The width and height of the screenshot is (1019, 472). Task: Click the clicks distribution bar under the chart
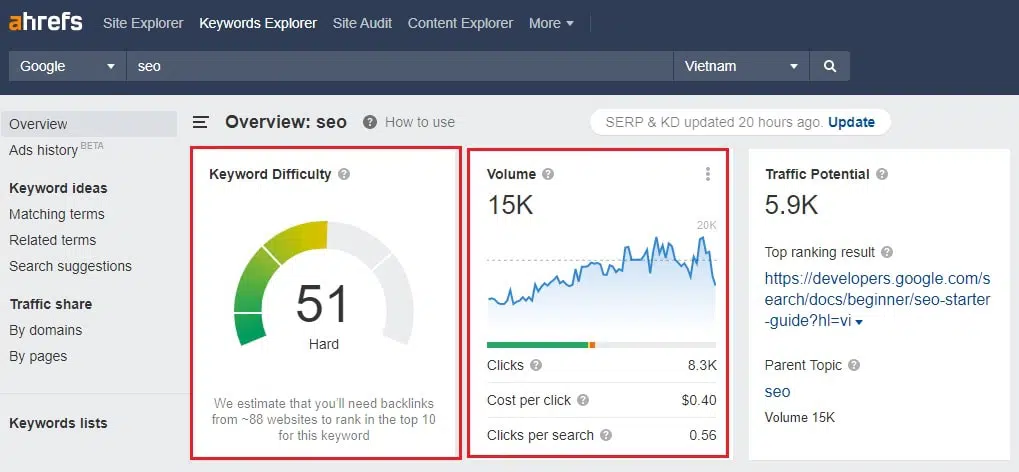601,345
